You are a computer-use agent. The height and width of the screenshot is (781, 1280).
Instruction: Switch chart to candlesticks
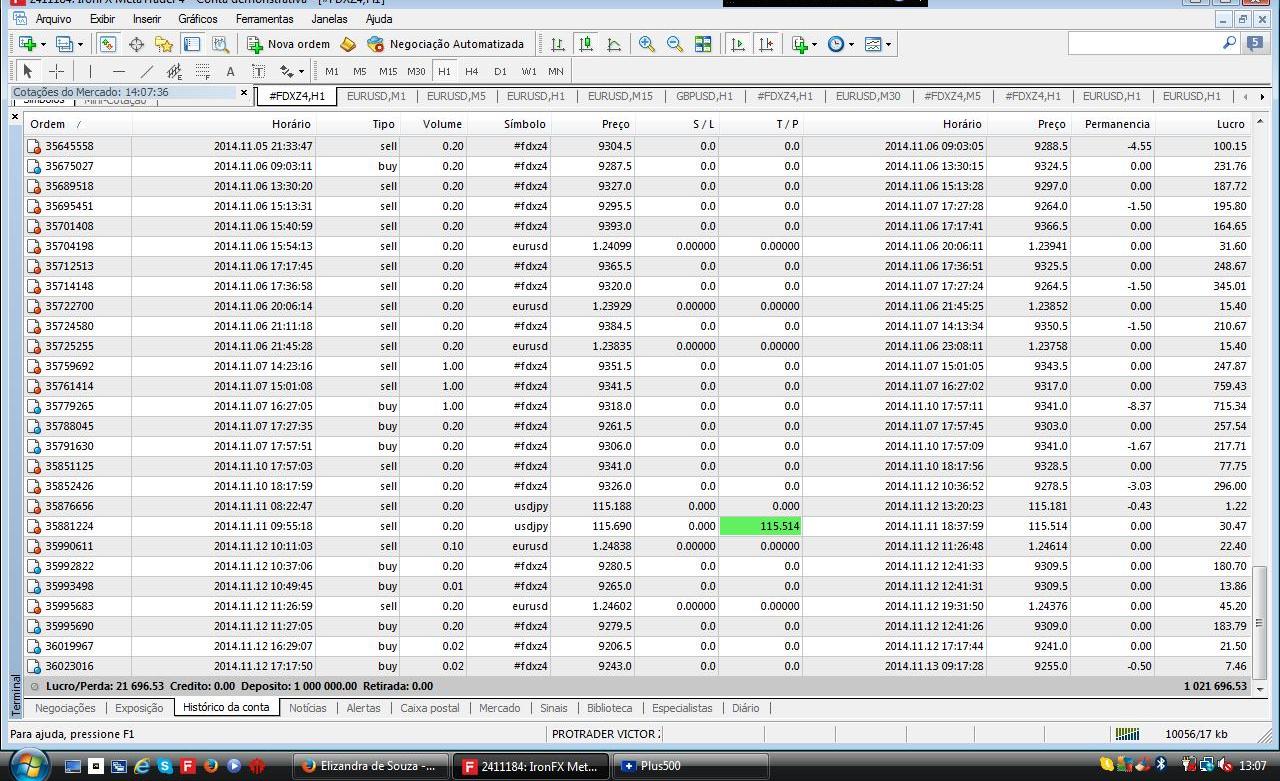tap(586, 44)
